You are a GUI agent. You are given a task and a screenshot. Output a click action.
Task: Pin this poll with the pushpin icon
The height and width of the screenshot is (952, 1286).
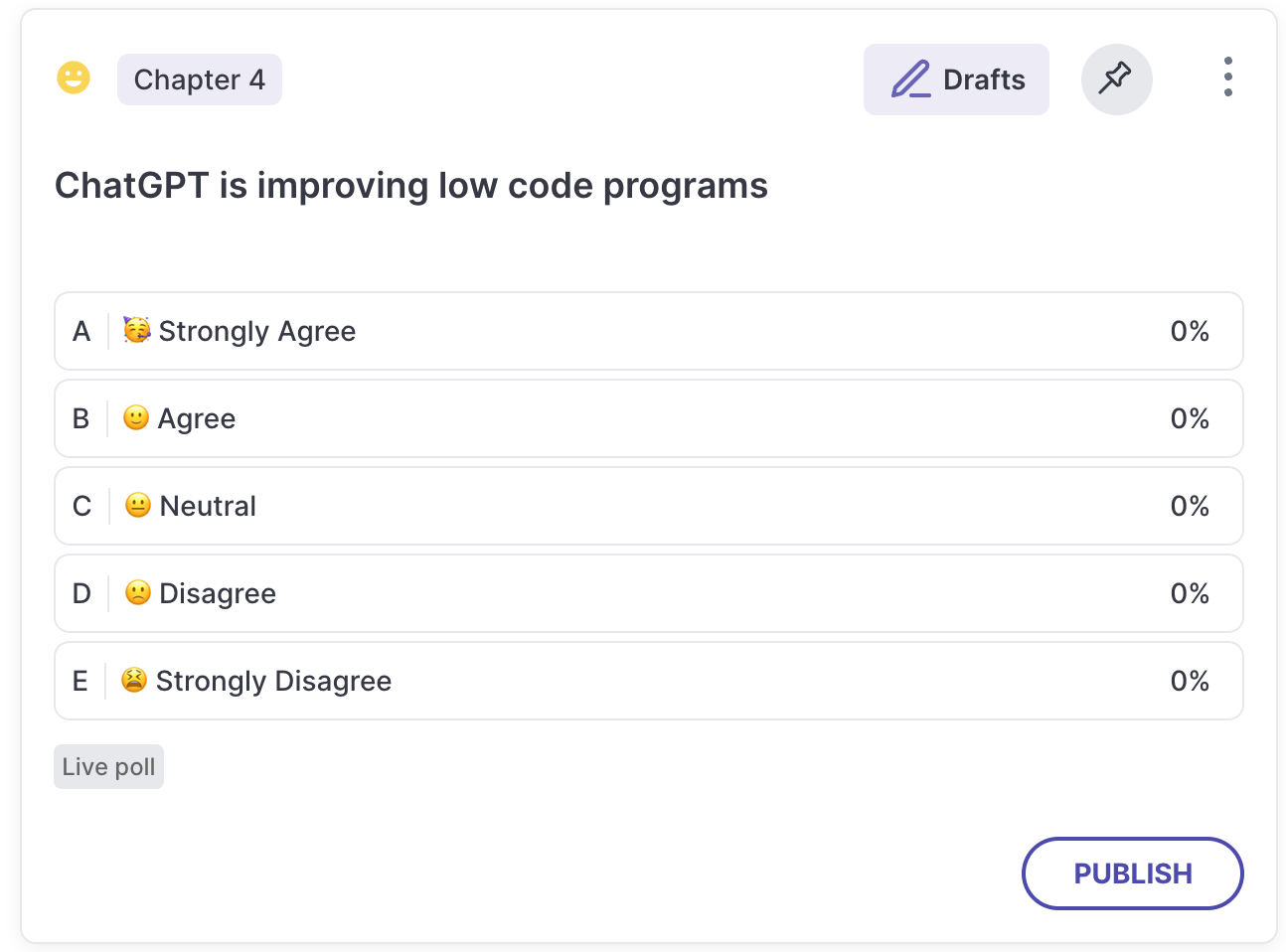[x=1116, y=79]
